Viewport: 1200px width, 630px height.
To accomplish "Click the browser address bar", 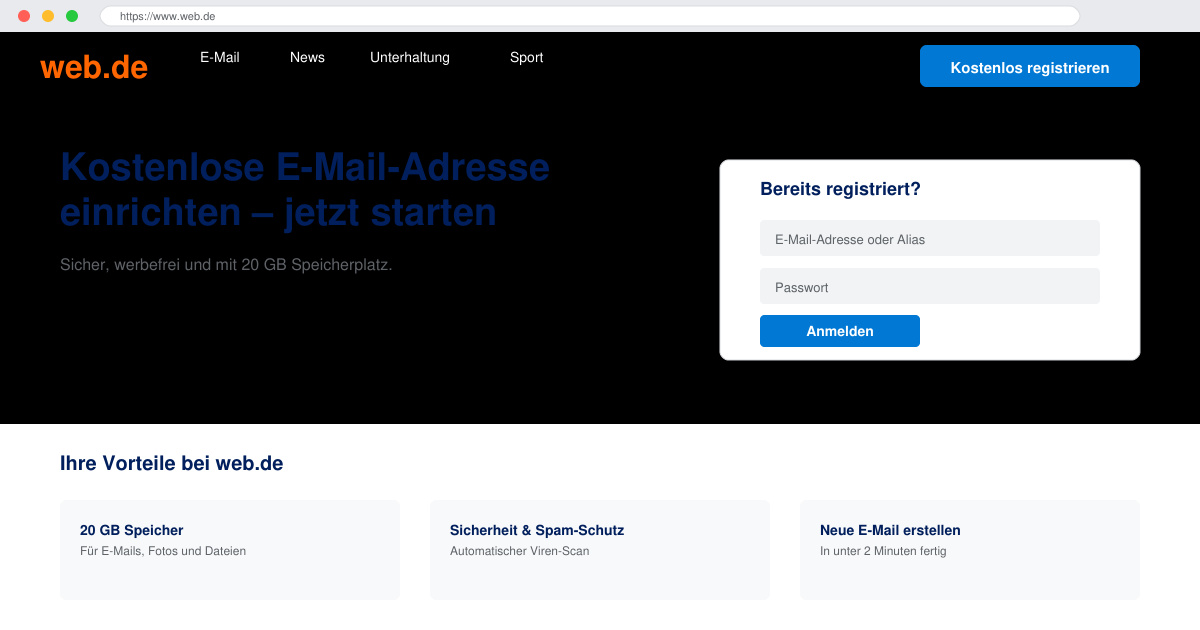I will [x=590, y=16].
